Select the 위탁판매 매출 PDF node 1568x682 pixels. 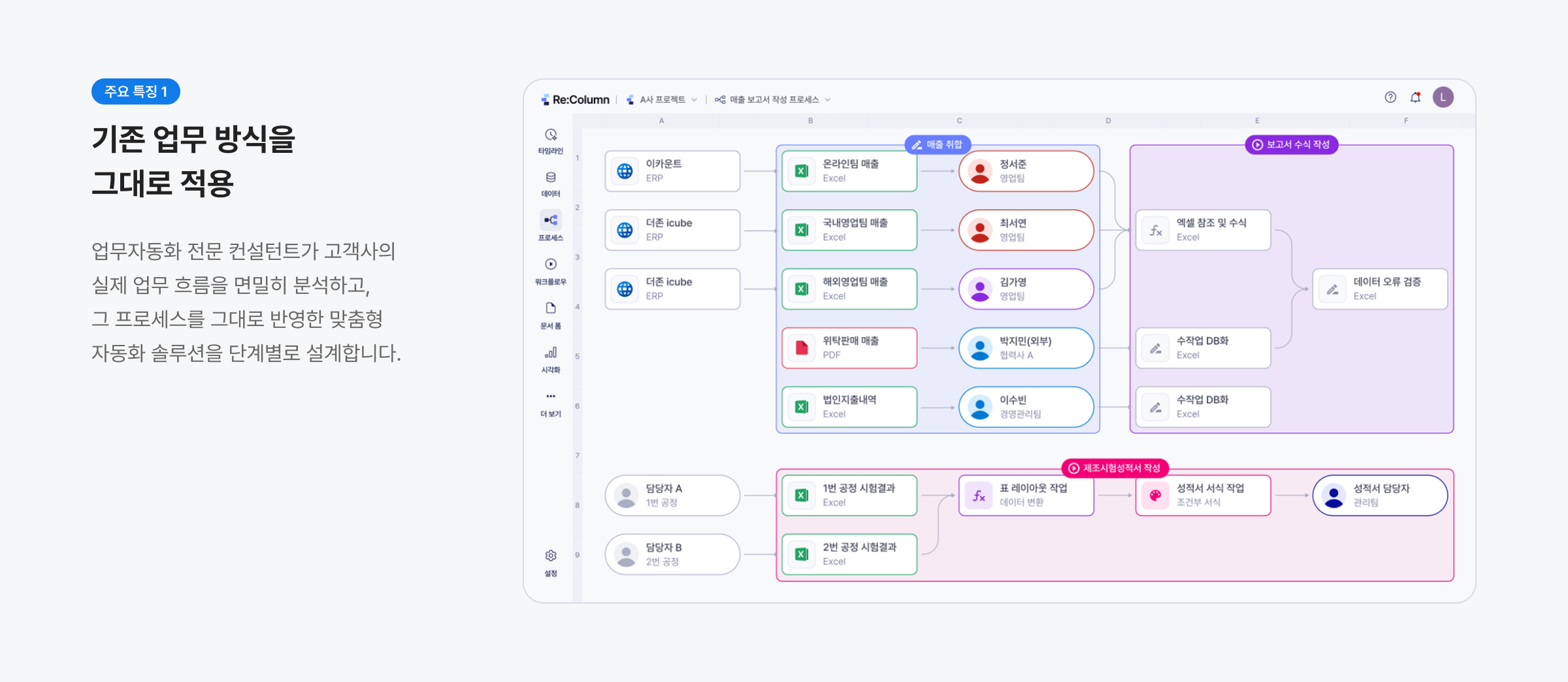849,348
